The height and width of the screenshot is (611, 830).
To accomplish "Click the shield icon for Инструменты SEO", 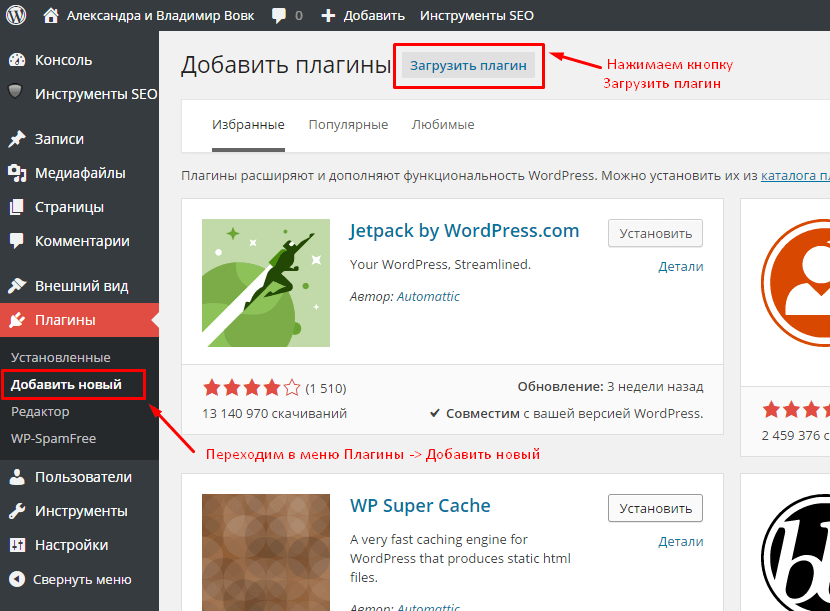I will (x=16, y=92).
